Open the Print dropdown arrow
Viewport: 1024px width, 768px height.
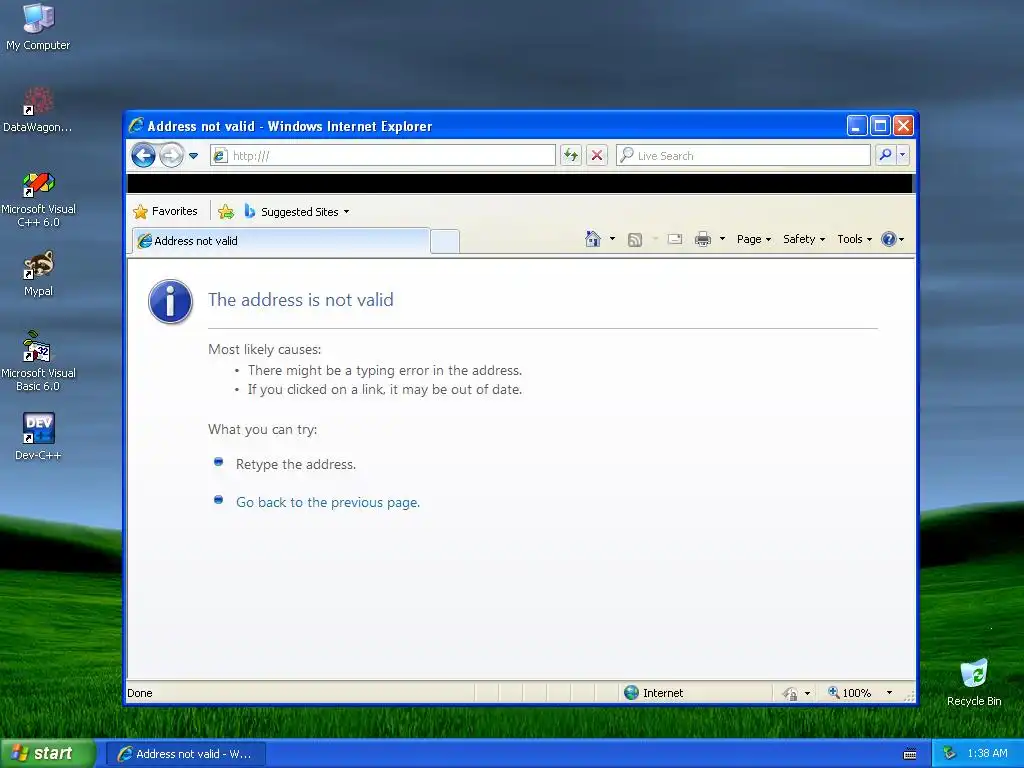722,239
